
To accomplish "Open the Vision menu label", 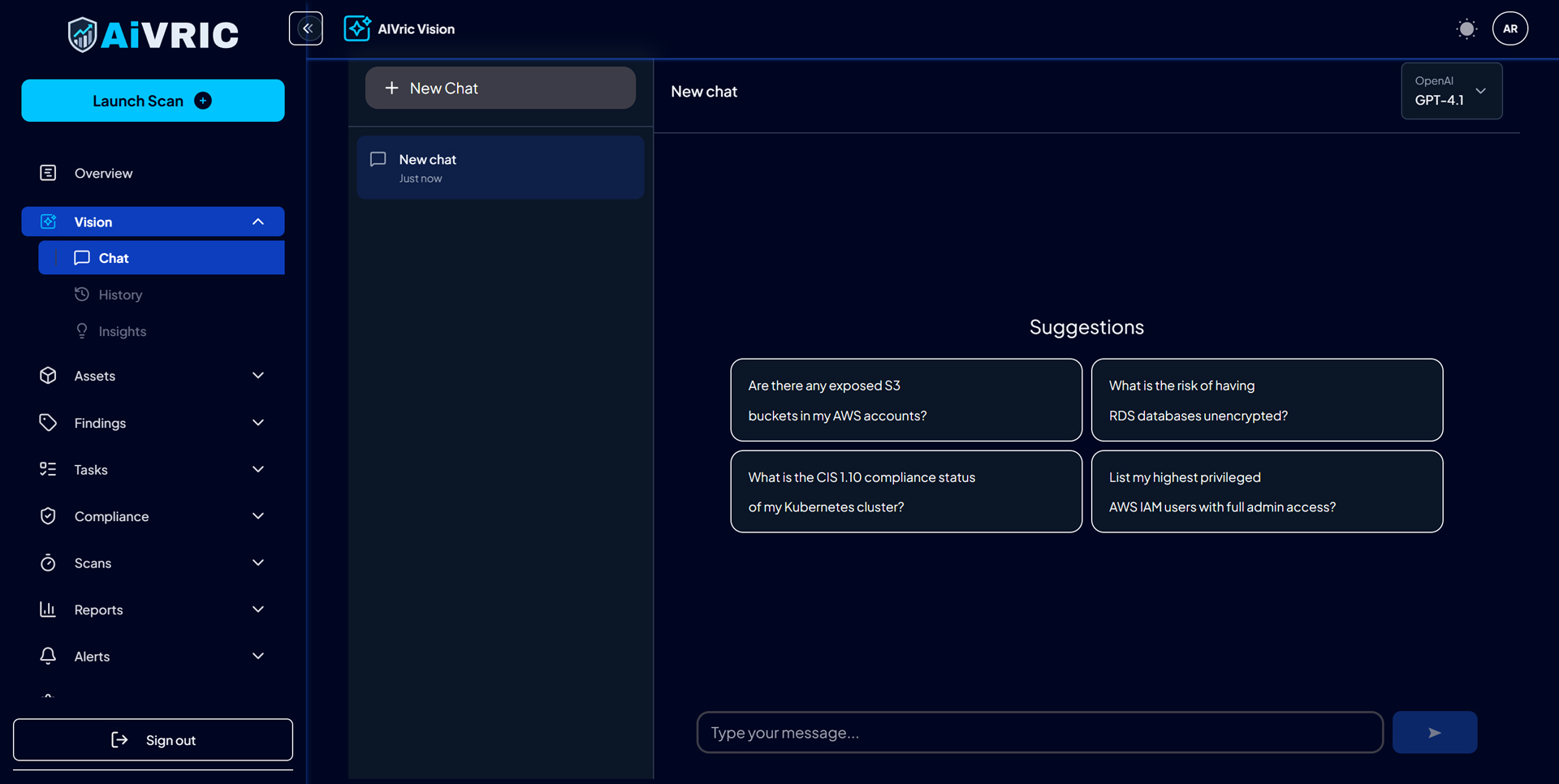I will click(93, 222).
